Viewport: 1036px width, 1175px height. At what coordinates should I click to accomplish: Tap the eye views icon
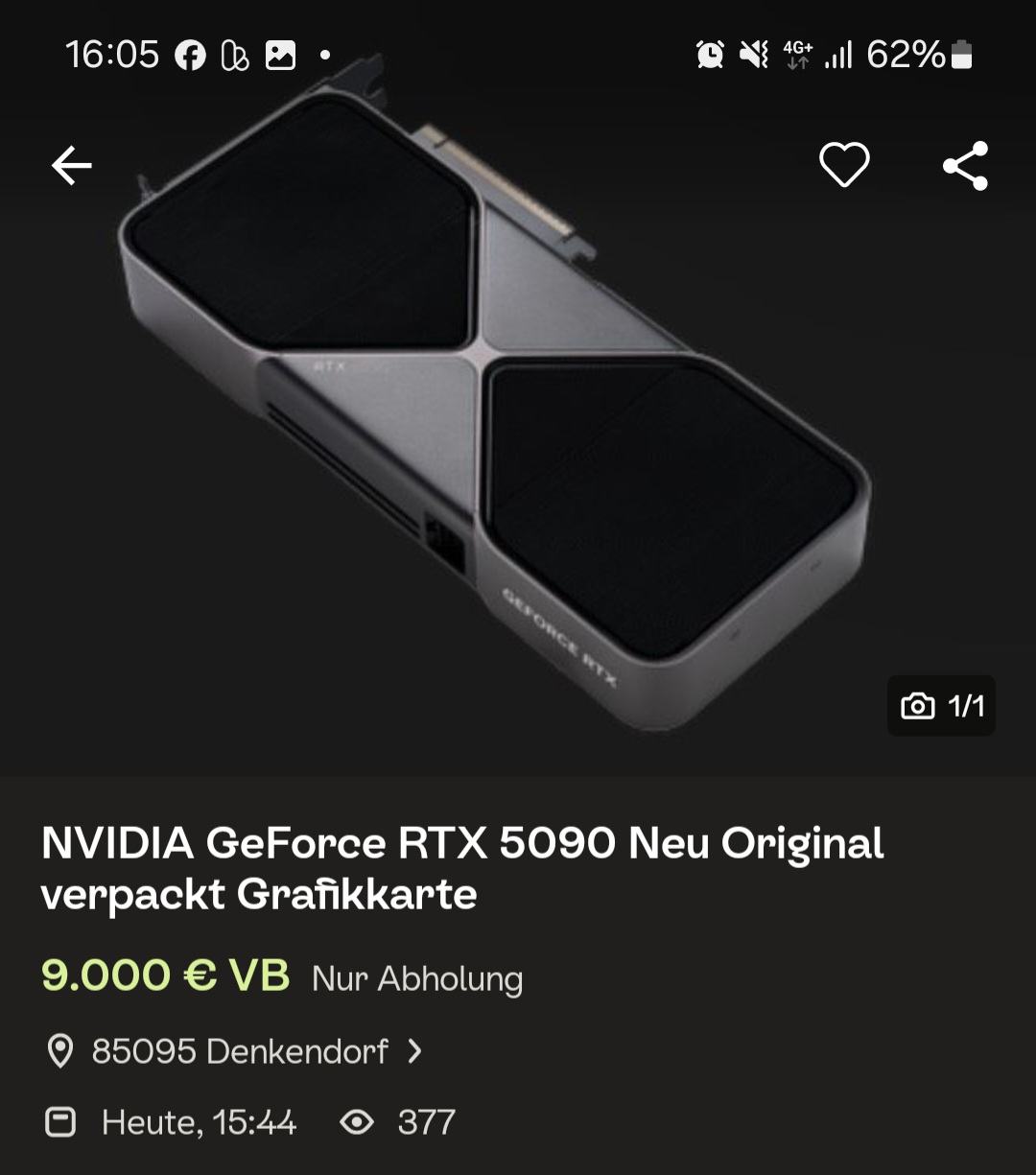[x=357, y=1122]
